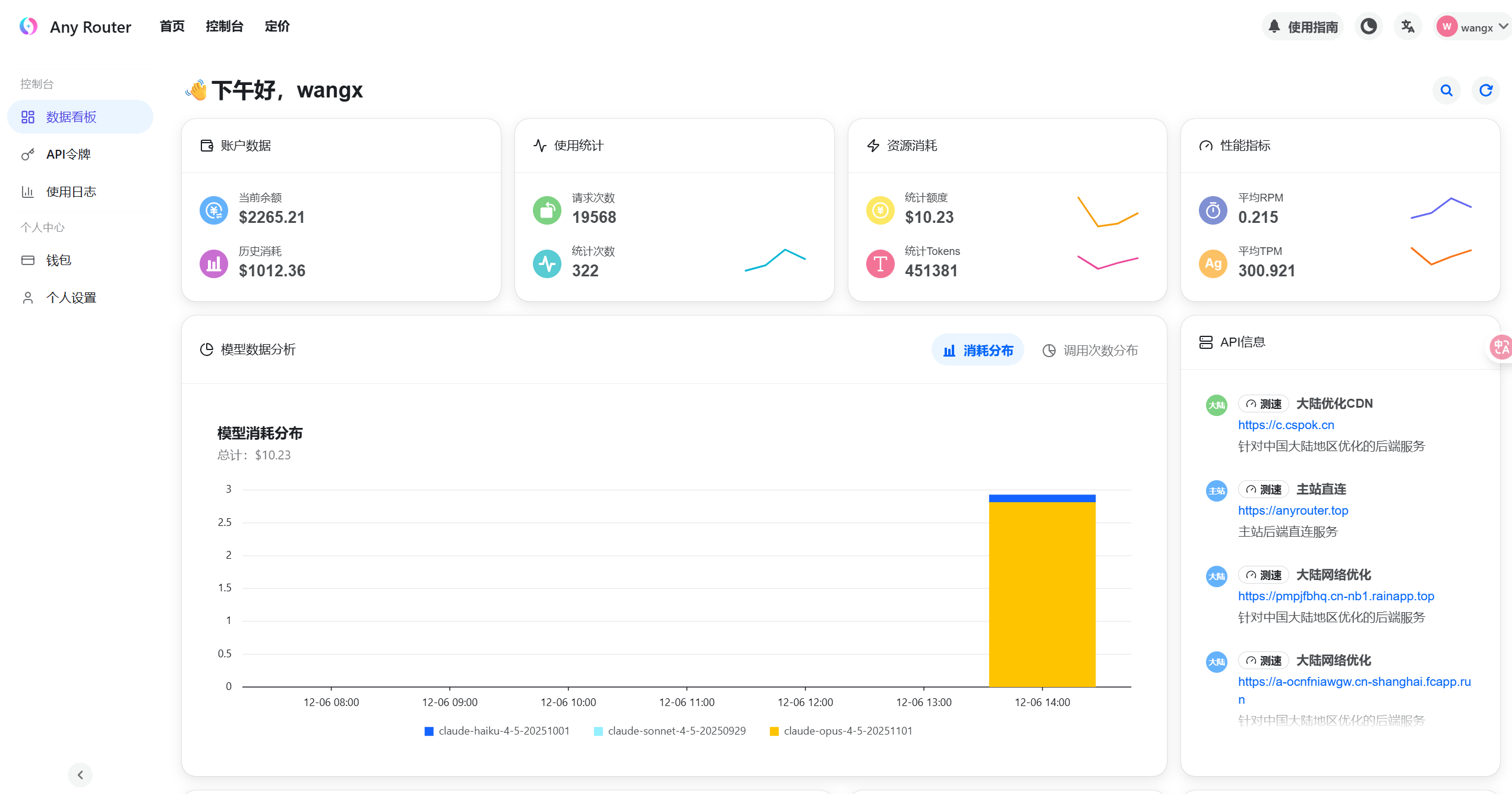Open the https://anyrouter.top link
This screenshot has width=1512, height=794.
[1293, 511]
